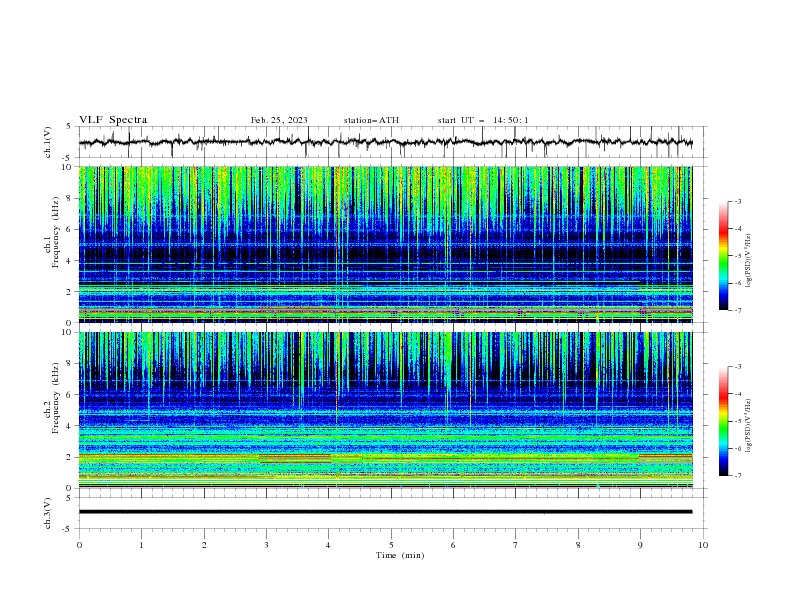Click the ch.2 "Frequency (kHz)" axis label
Viewport: 792px width, 612px height.
click(56, 397)
